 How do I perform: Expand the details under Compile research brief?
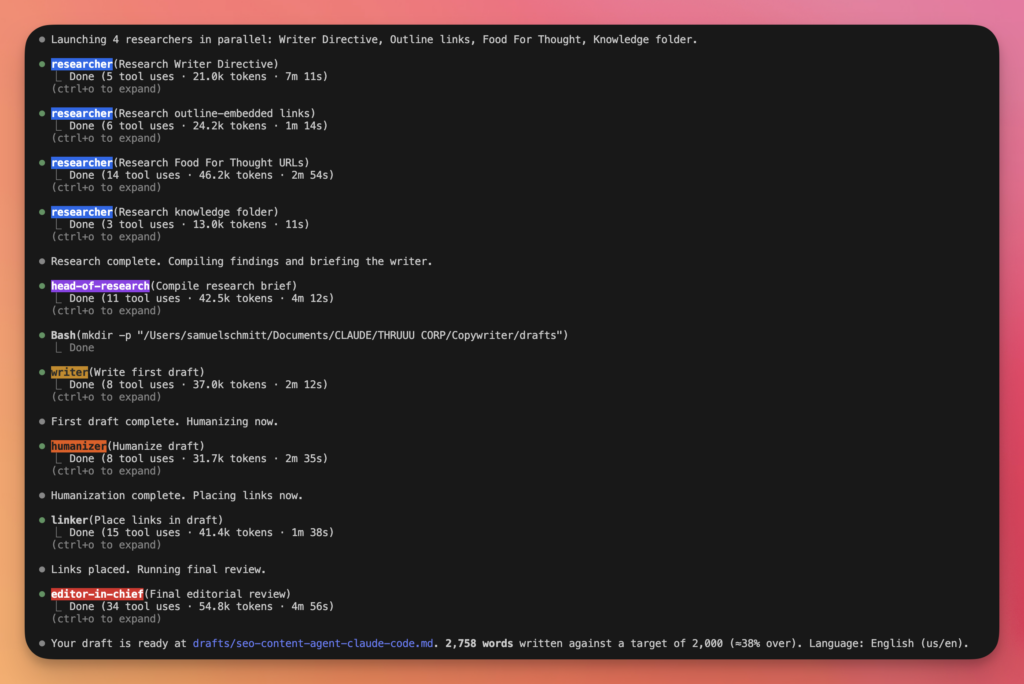tap(106, 311)
